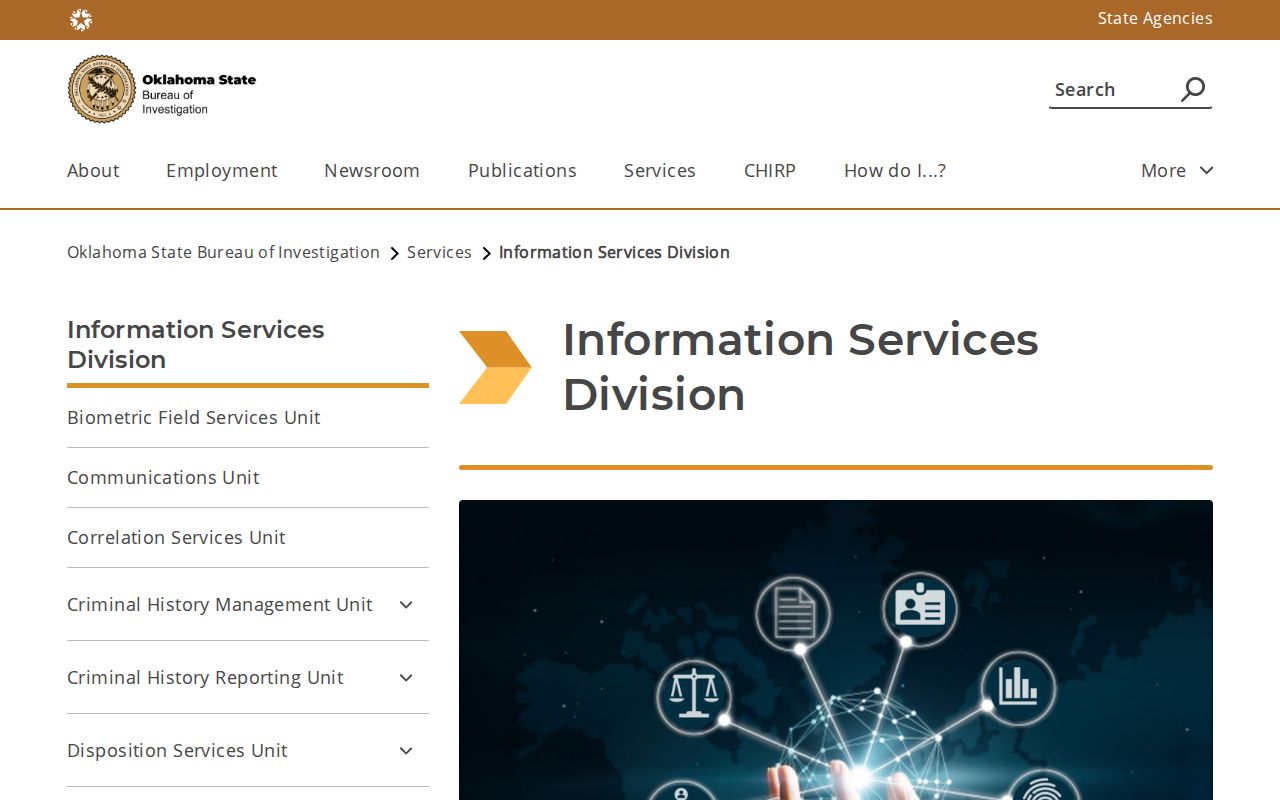Click the Services breadcrumb link
Viewport: 1280px width, 800px height.
pos(439,252)
